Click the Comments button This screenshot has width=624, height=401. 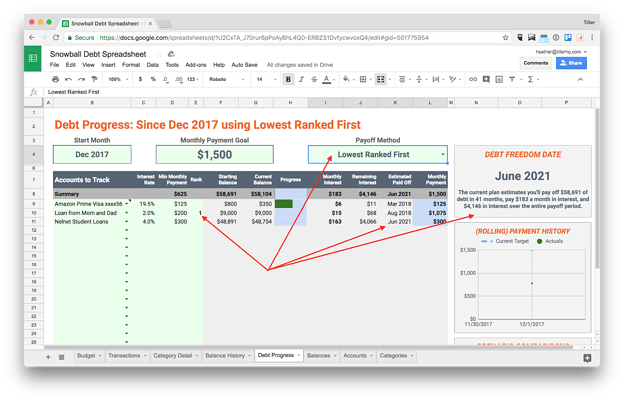tap(536, 63)
